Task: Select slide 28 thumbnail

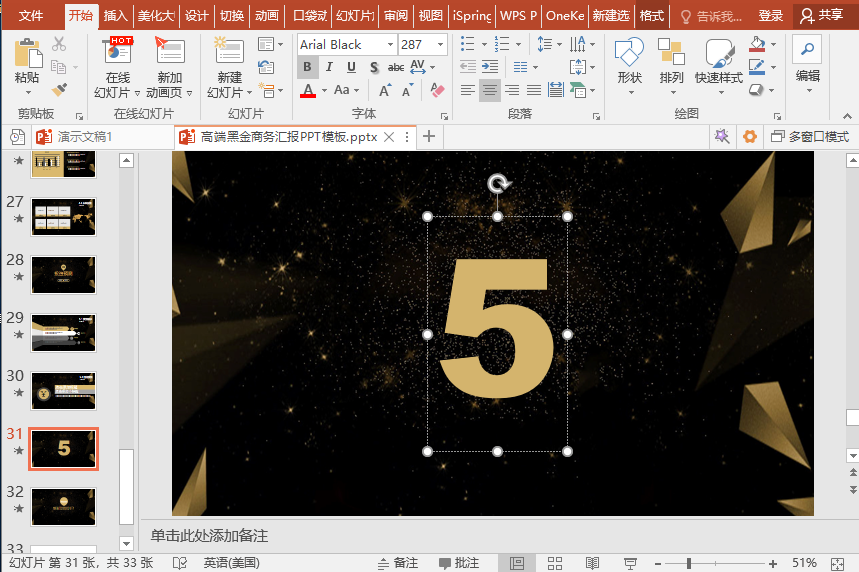Action: [64, 275]
